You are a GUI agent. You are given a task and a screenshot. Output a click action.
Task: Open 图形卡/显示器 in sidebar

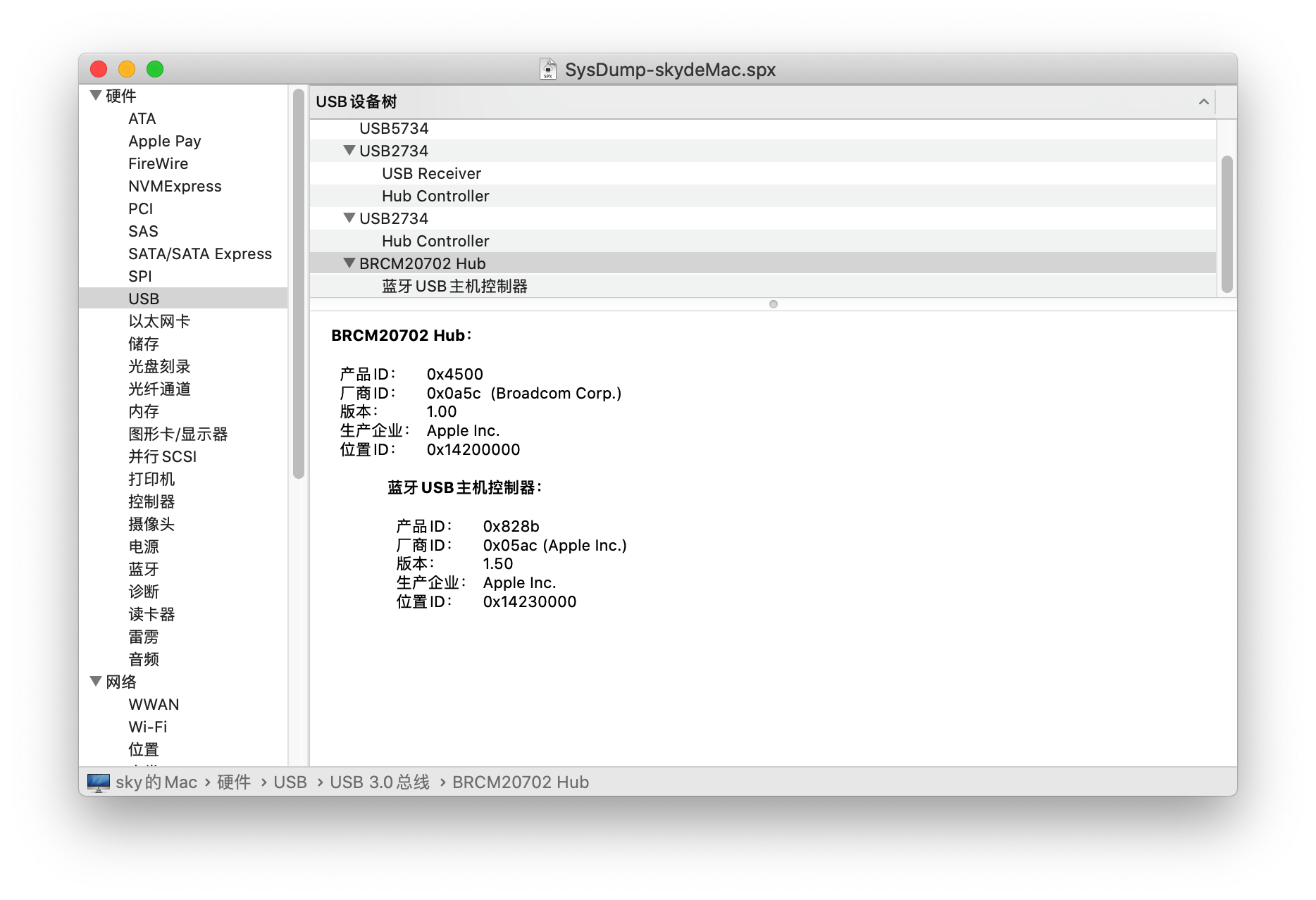(178, 434)
